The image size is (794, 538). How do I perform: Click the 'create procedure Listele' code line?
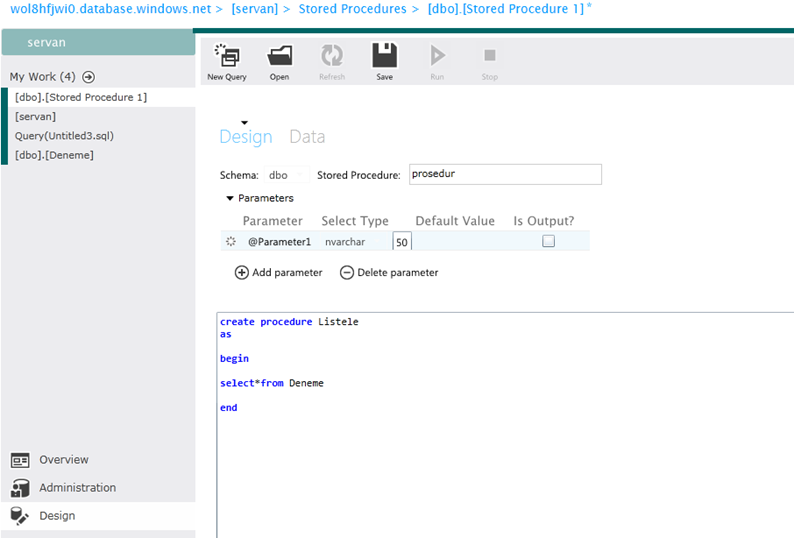coord(289,322)
